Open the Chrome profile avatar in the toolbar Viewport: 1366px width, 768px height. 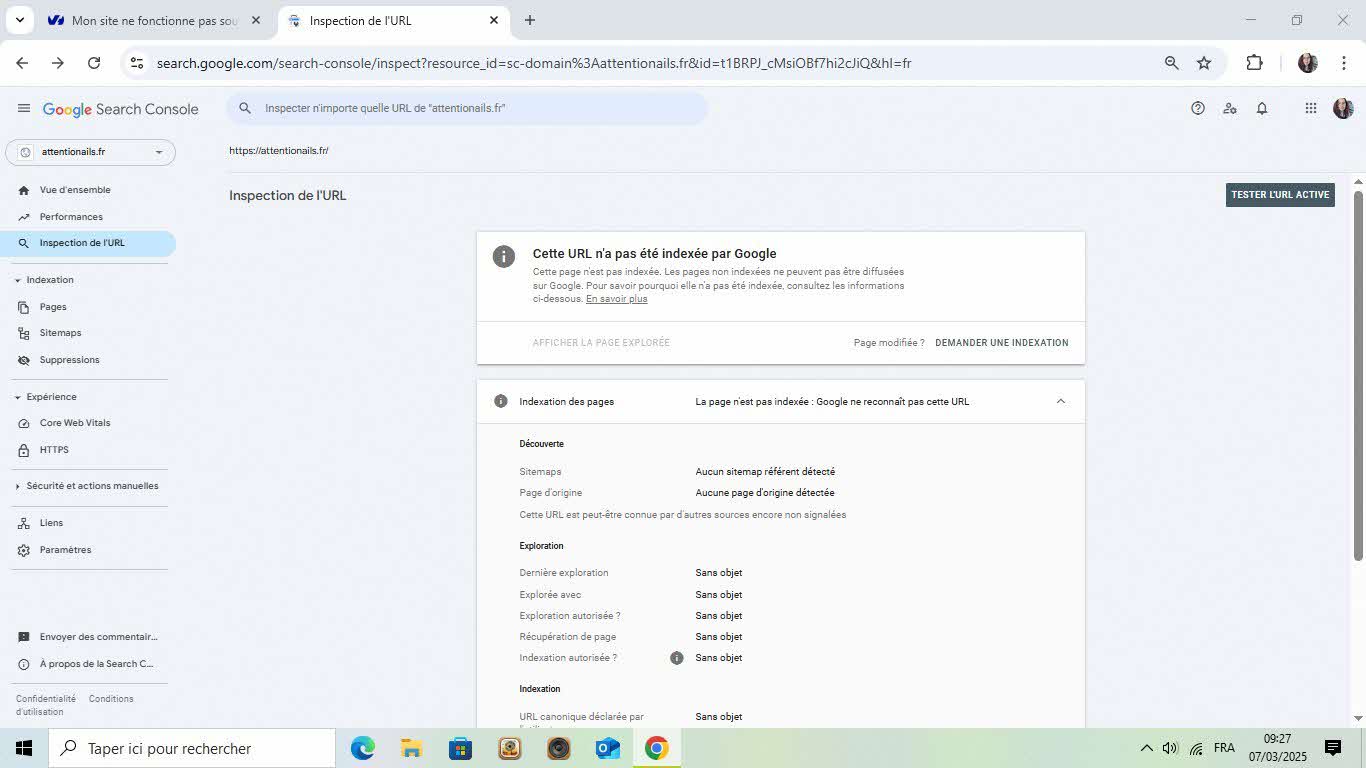click(x=1307, y=63)
